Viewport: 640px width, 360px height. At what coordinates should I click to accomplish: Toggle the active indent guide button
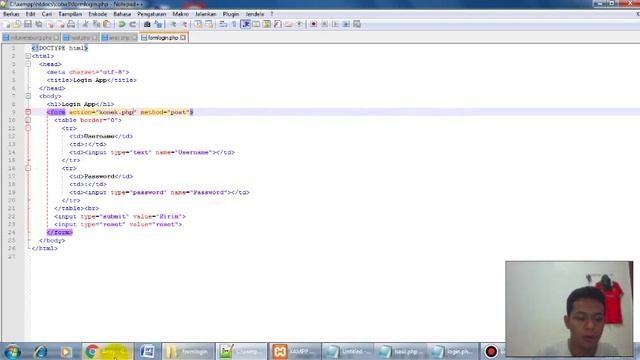coord(245,24)
